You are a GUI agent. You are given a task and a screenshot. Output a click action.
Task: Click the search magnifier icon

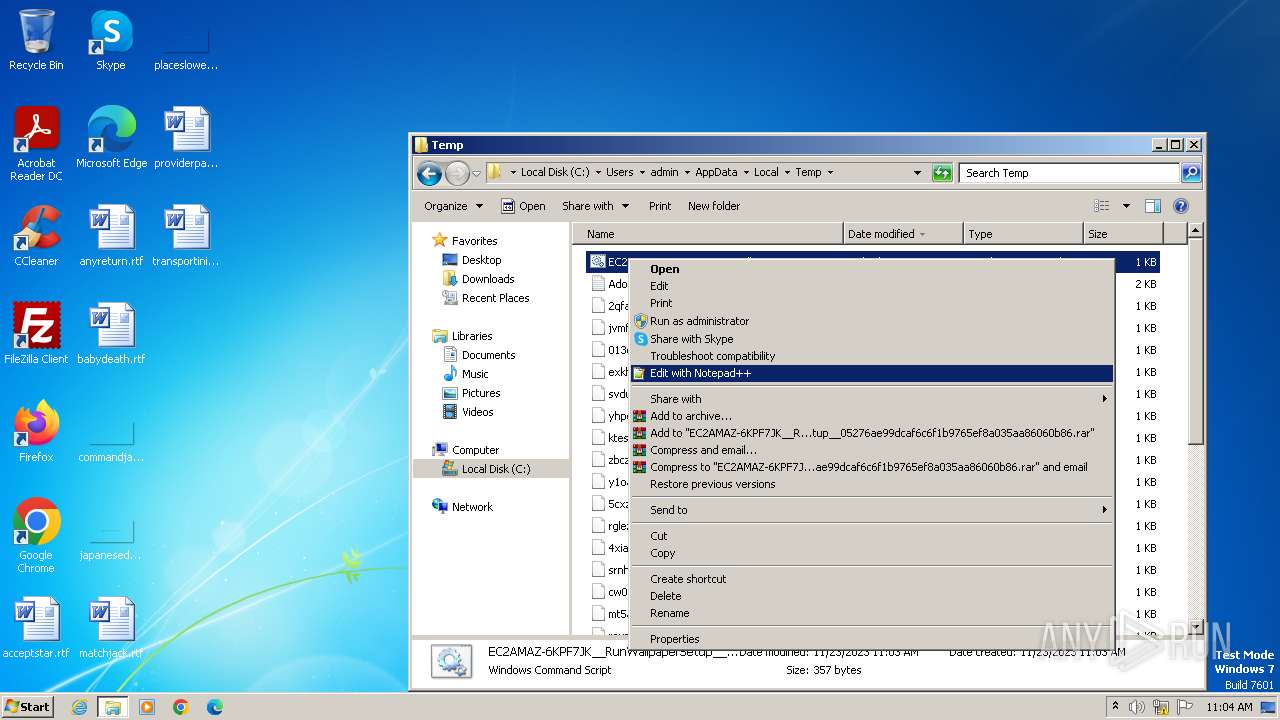coord(1190,173)
